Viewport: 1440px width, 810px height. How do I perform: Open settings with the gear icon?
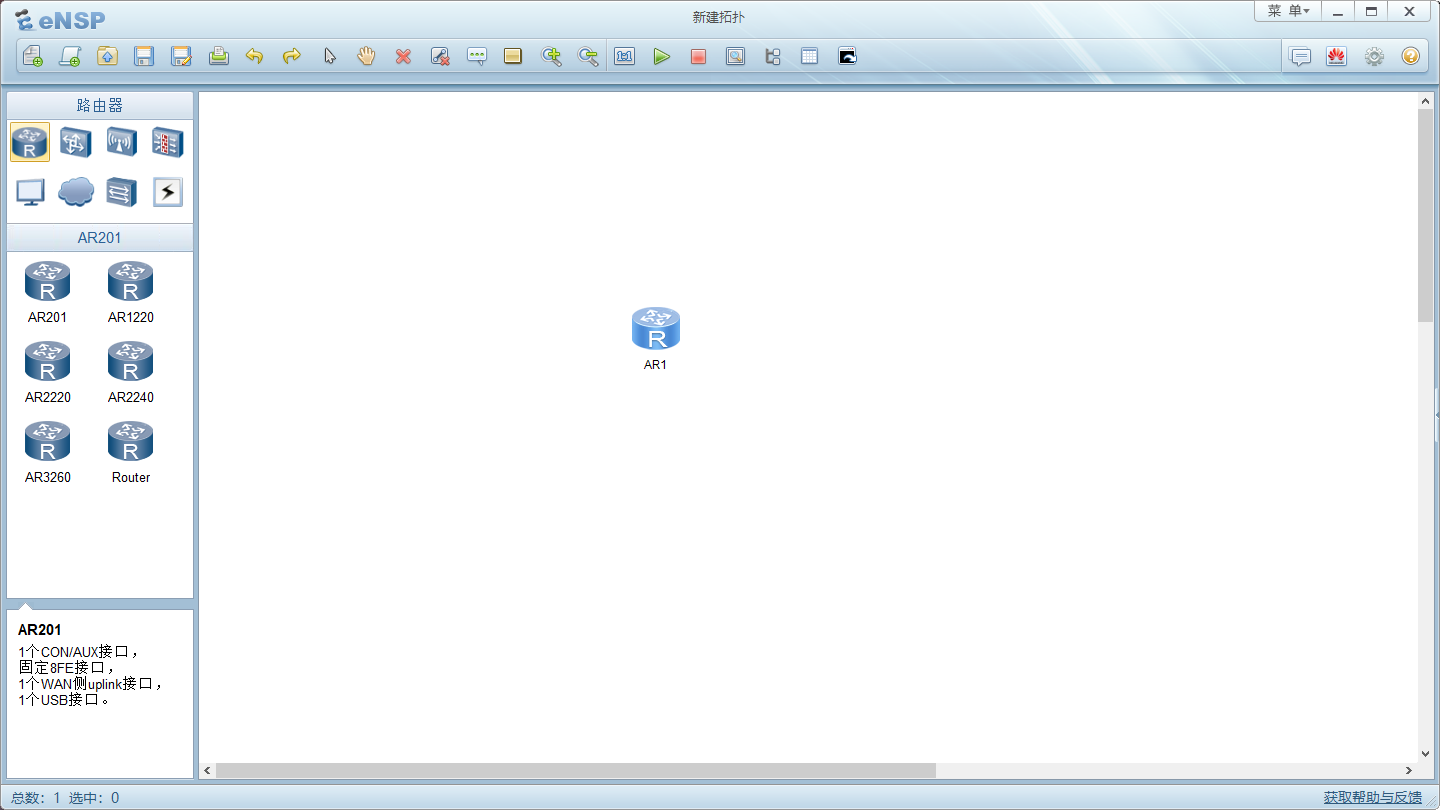click(x=1374, y=57)
